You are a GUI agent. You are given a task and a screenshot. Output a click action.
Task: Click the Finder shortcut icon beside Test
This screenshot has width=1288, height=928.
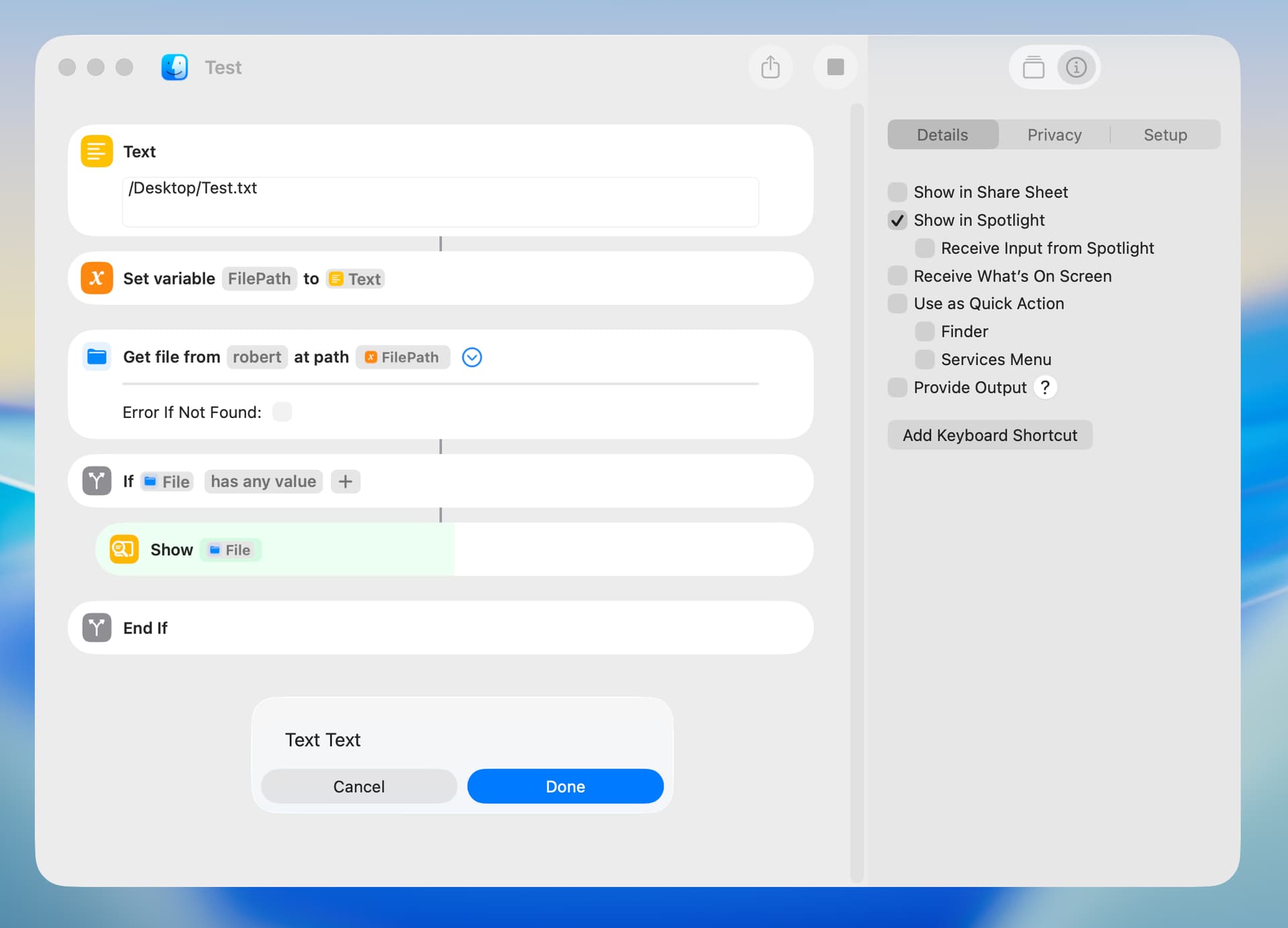(x=174, y=67)
